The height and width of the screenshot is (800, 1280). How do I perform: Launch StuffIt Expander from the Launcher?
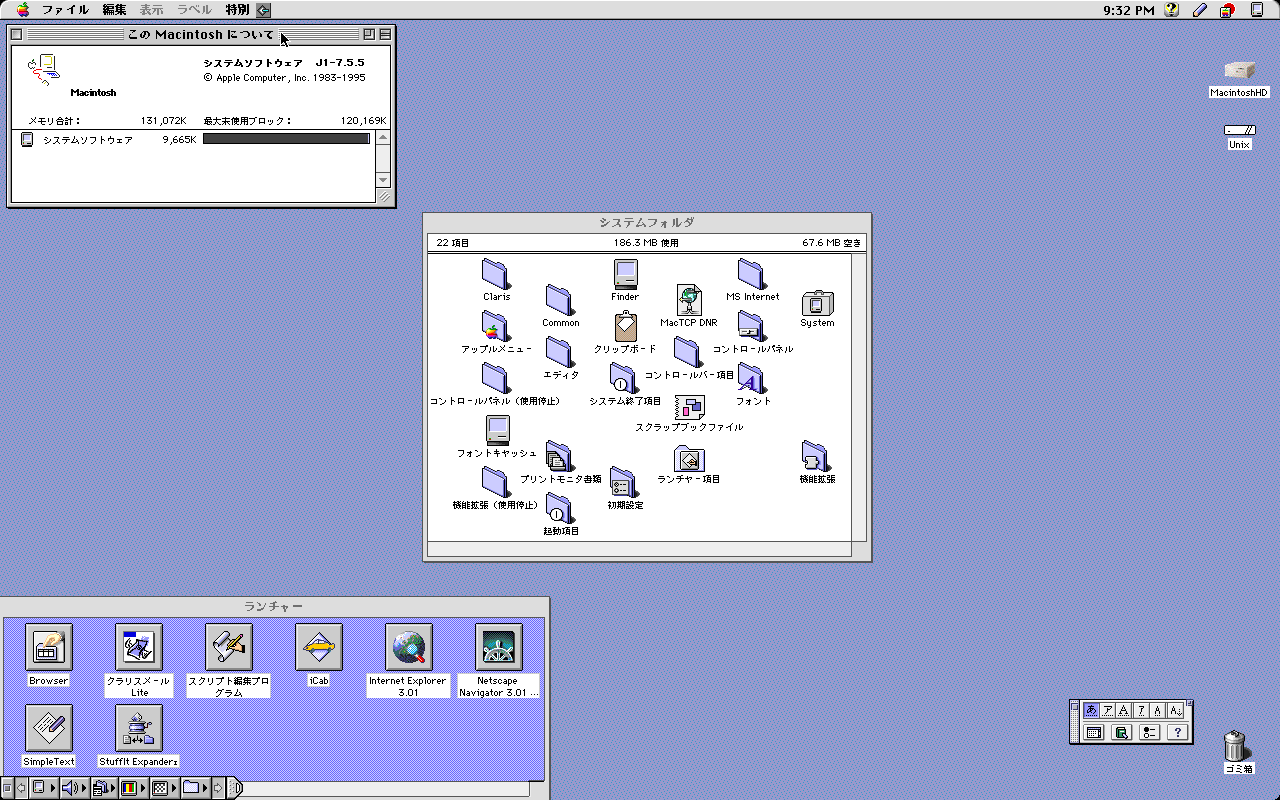click(x=139, y=729)
